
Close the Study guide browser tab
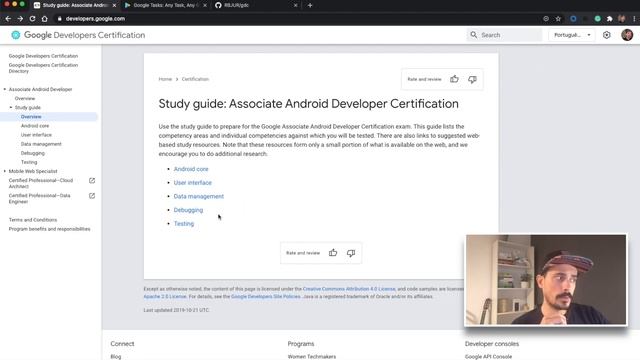[114, 5]
